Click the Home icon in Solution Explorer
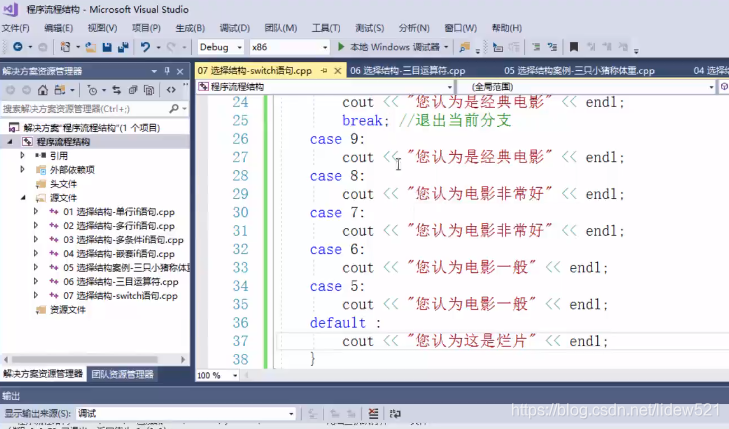This screenshot has width=729, height=429. coord(43,90)
